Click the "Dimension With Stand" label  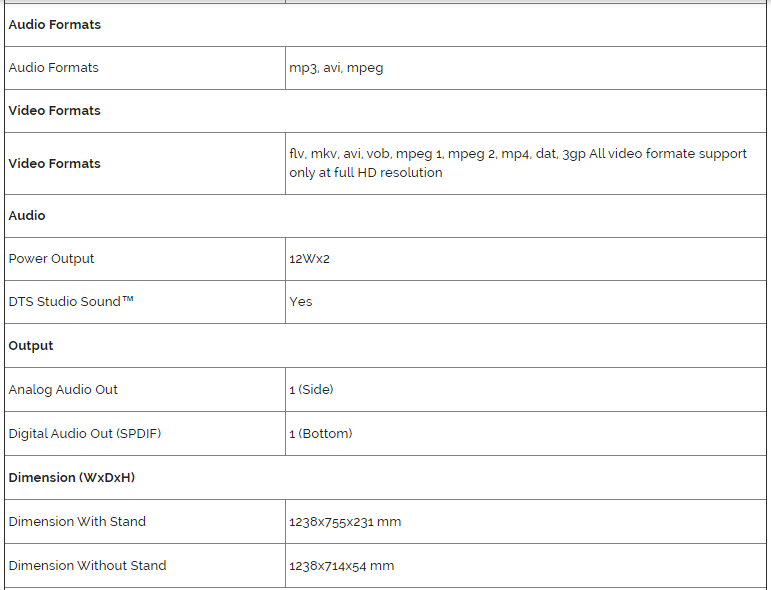pyautogui.click(x=77, y=522)
